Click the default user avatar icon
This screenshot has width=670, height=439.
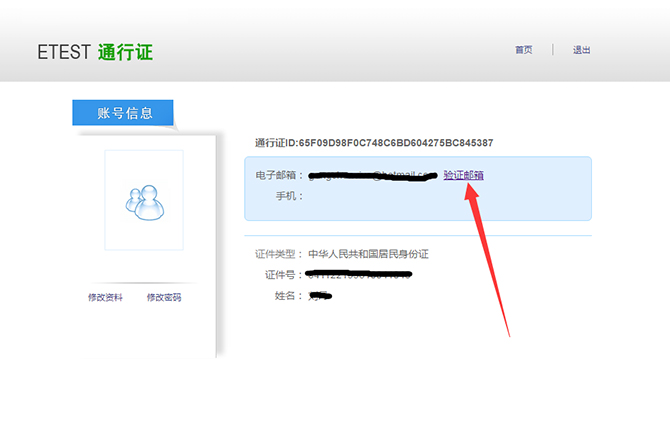(144, 199)
